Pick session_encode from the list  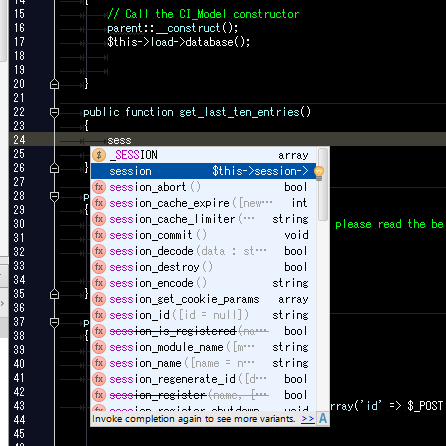[x=203, y=283]
